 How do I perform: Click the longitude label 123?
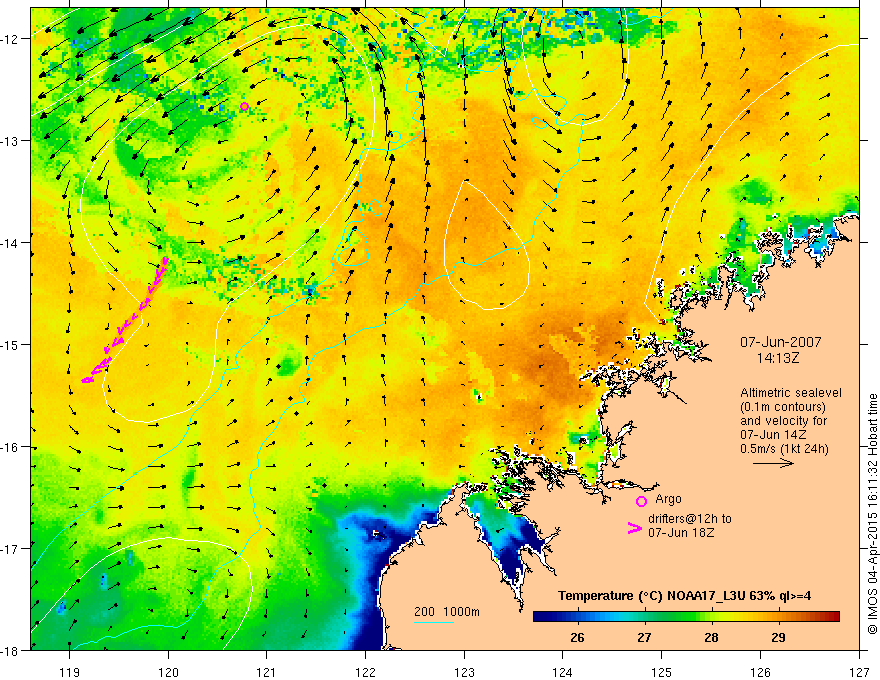[464, 672]
